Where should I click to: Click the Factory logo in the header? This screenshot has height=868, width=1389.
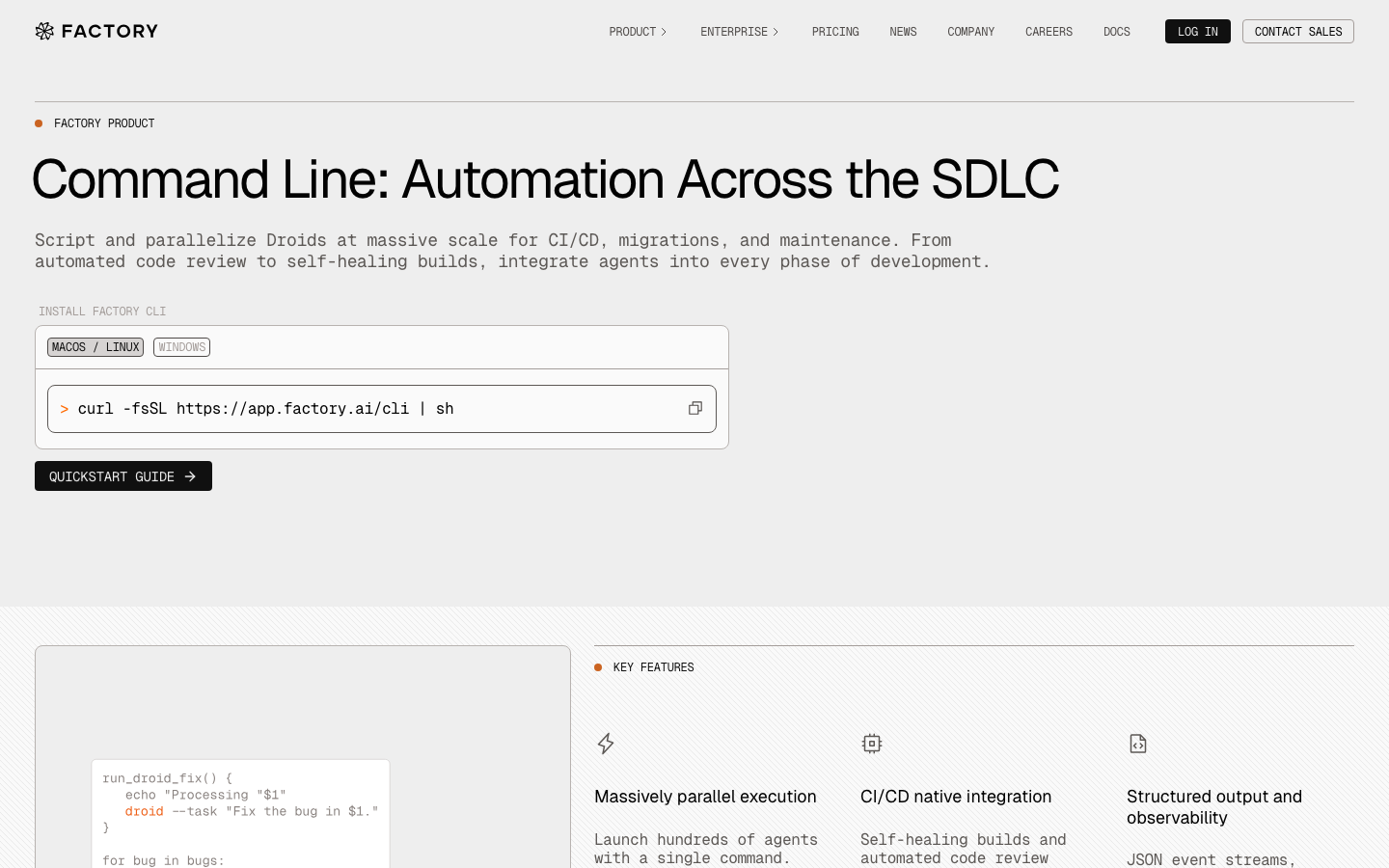click(96, 31)
